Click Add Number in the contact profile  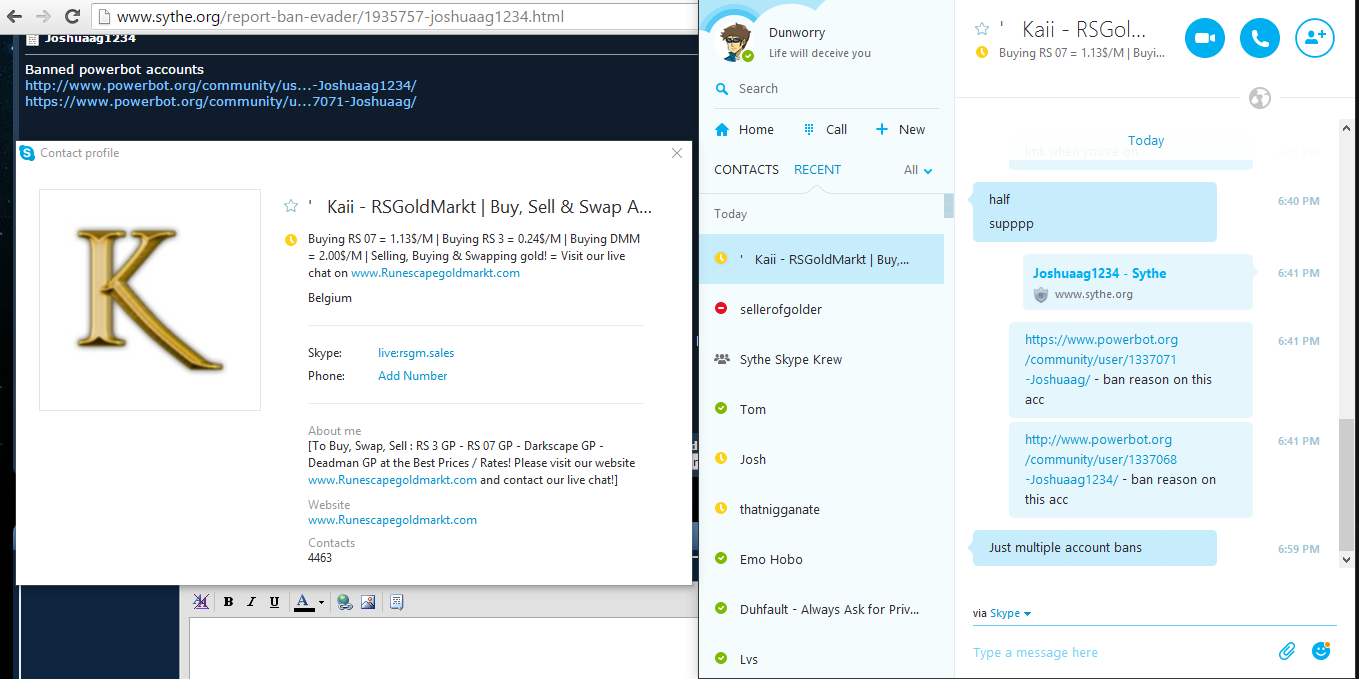[412, 376]
